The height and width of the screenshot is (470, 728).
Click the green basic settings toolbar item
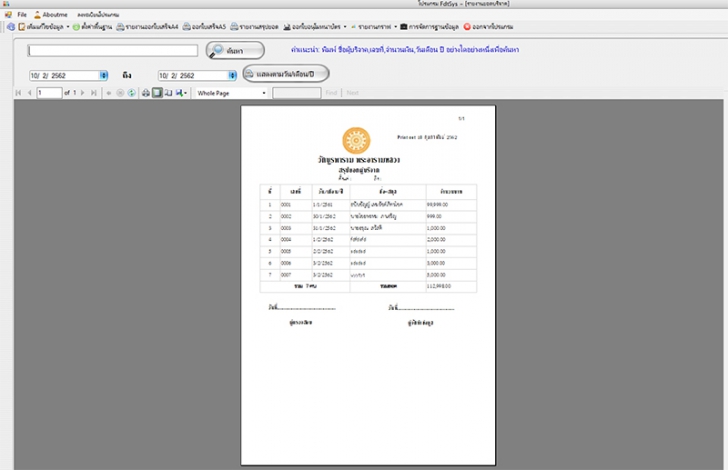point(92,27)
